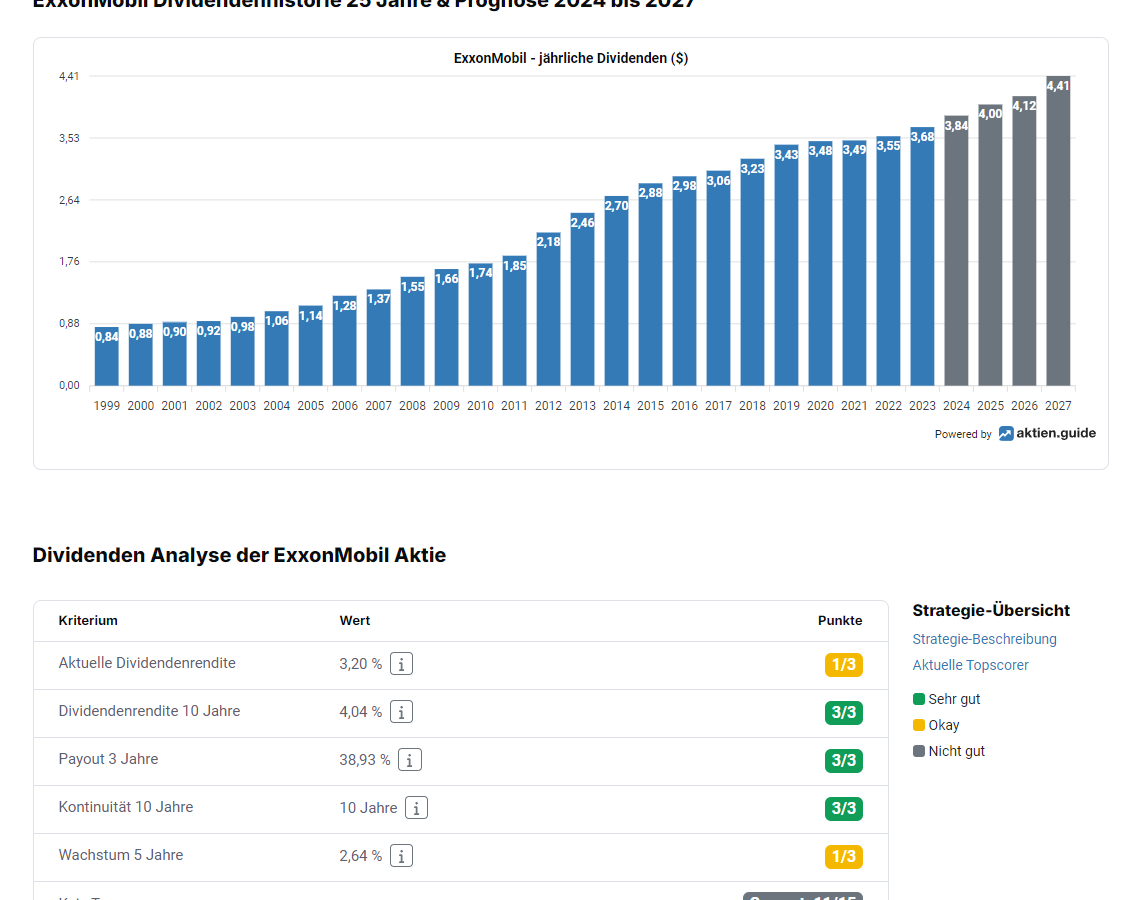Select the 1999 dividend bar labeled 0,84
The image size is (1137, 900).
point(107,356)
